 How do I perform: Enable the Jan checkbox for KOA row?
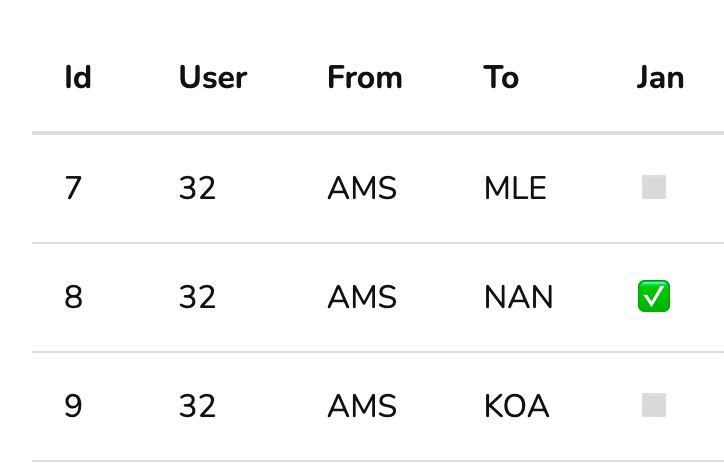pyautogui.click(x=654, y=406)
